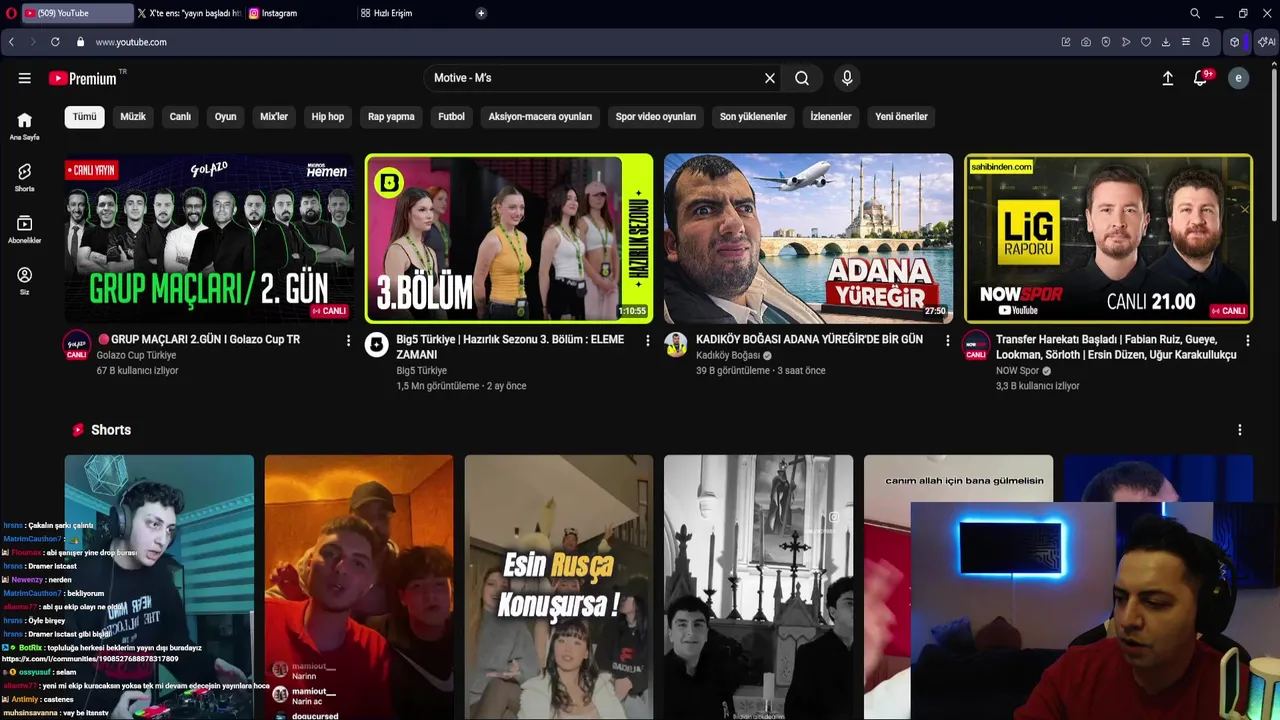Open a new browser tab with plus
The height and width of the screenshot is (720, 1280).
[x=481, y=13]
